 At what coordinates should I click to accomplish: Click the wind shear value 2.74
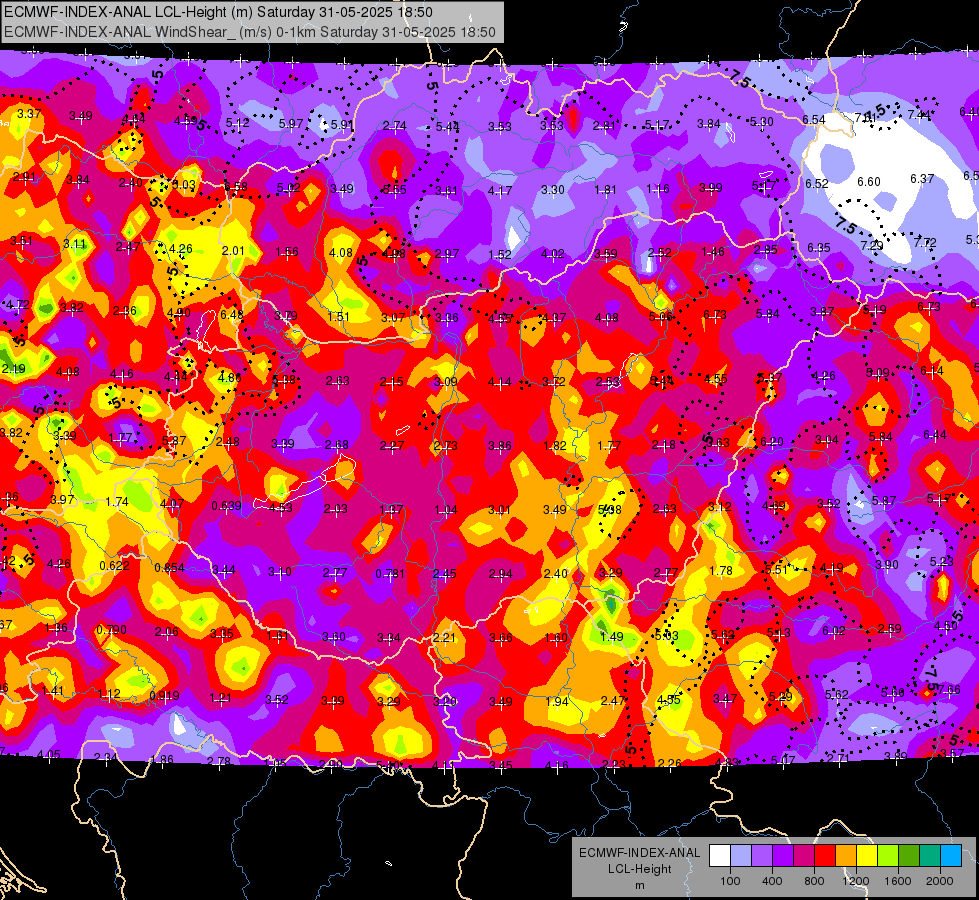click(x=395, y=126)
